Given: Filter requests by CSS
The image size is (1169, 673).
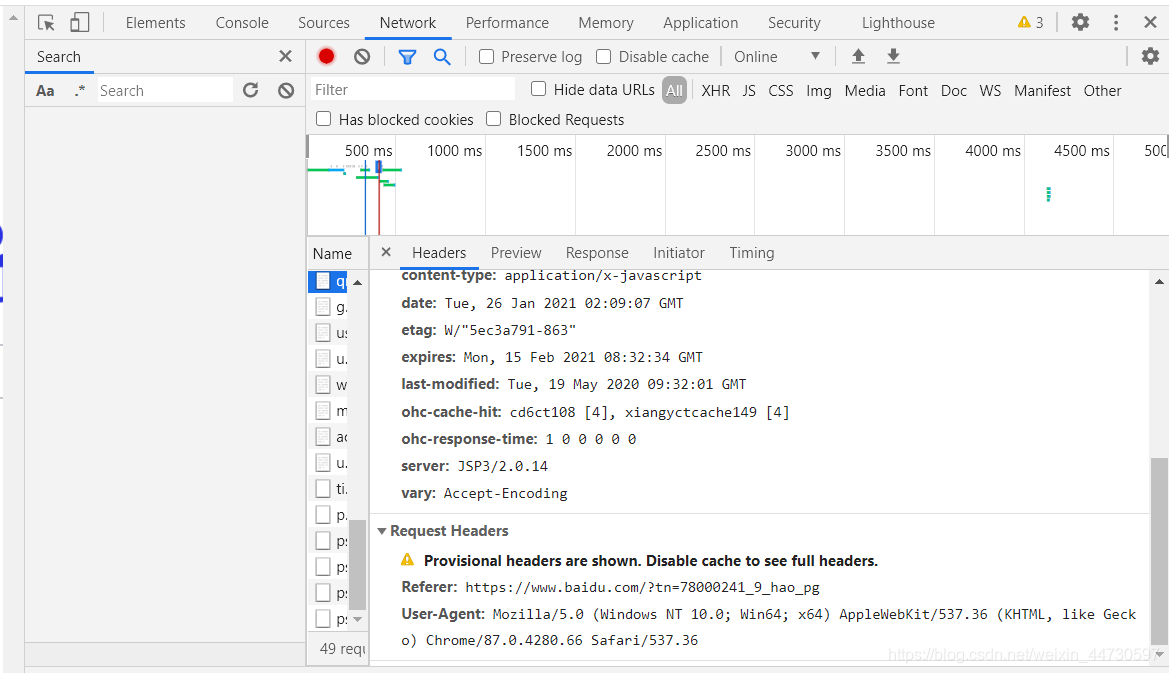Looking at the screenshot, I should [x=781, y=91].
